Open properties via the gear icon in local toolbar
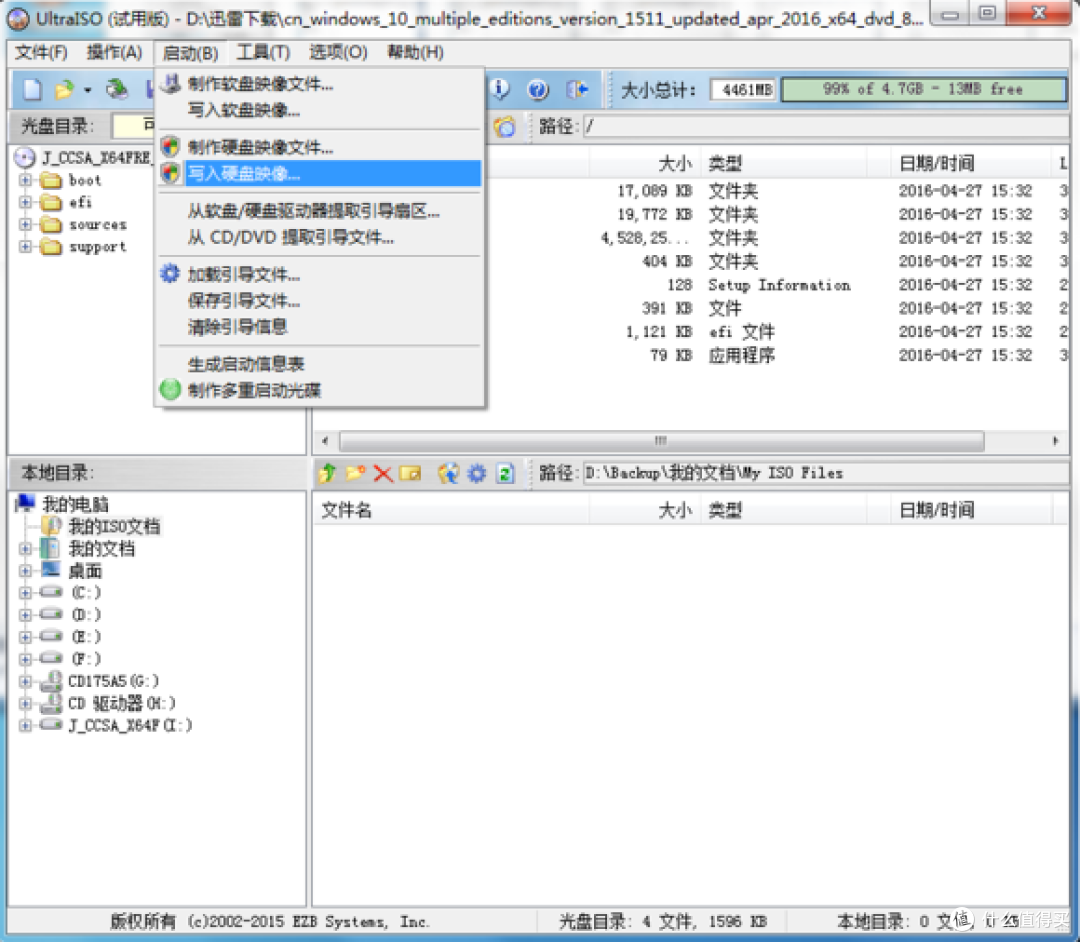This screenshot has height=942, width=1080. (477, 473)
